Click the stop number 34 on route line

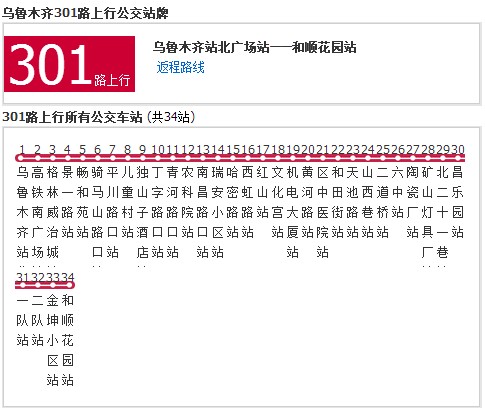click(67, 277)
